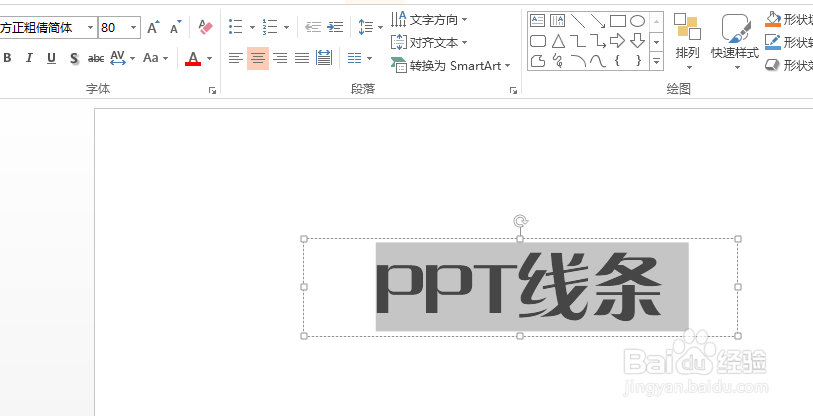The width and height of the screenshot is (813, 416).
Task: Select vertical text box shape
Action: [557, 21]
